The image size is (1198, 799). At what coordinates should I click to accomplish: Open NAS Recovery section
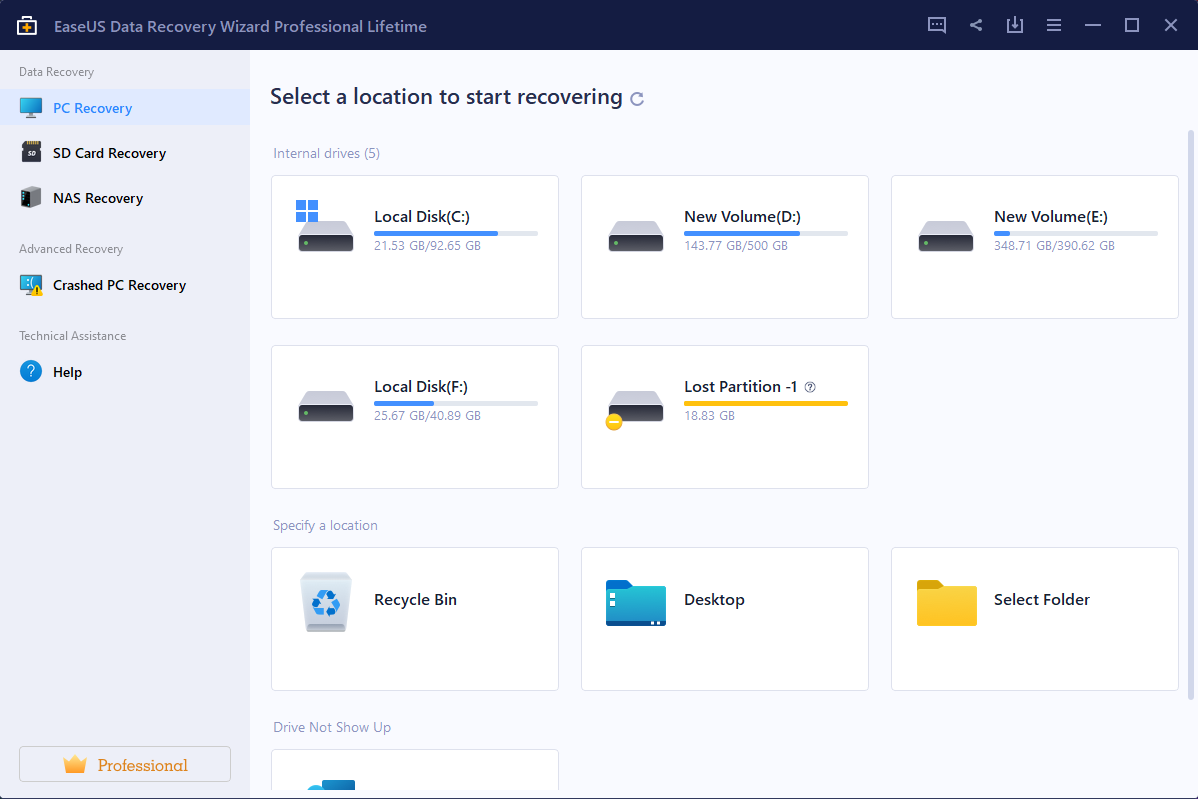click(97, 198)
